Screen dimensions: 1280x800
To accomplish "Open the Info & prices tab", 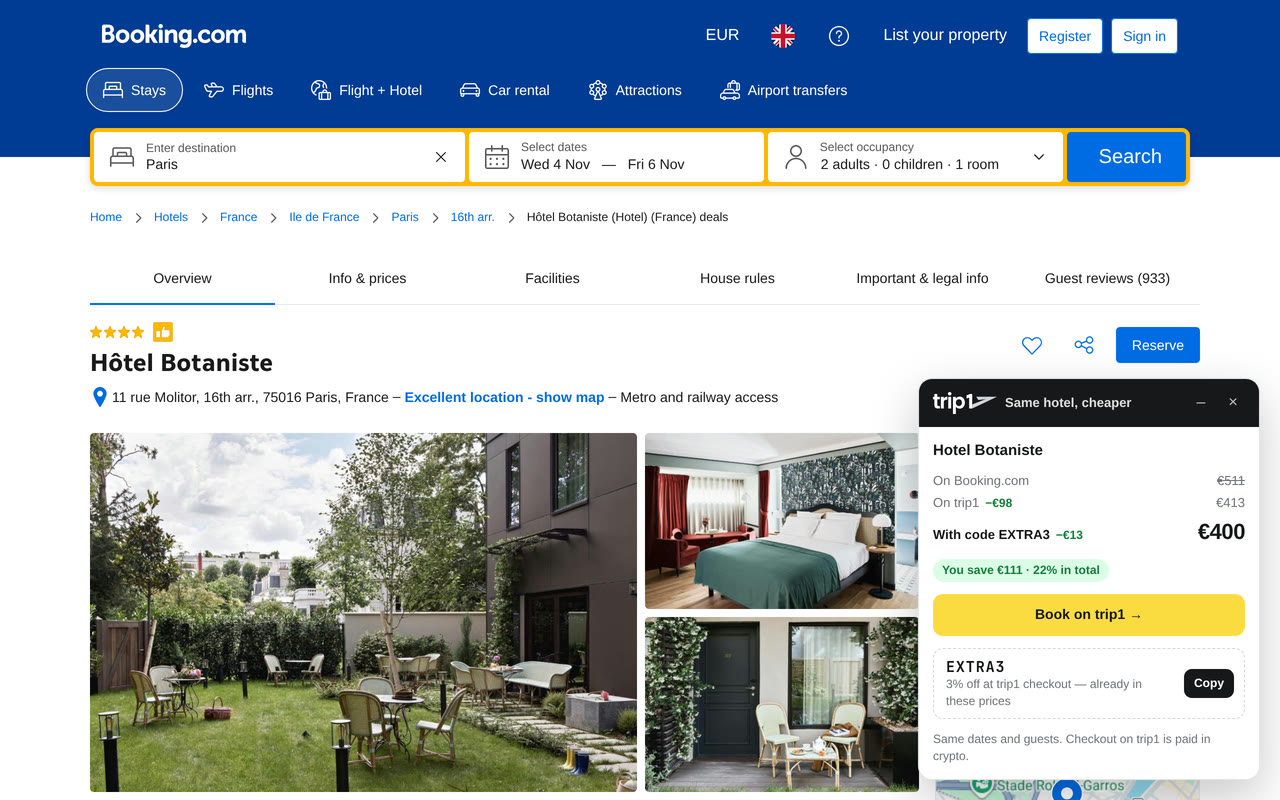I will (367, 279).
